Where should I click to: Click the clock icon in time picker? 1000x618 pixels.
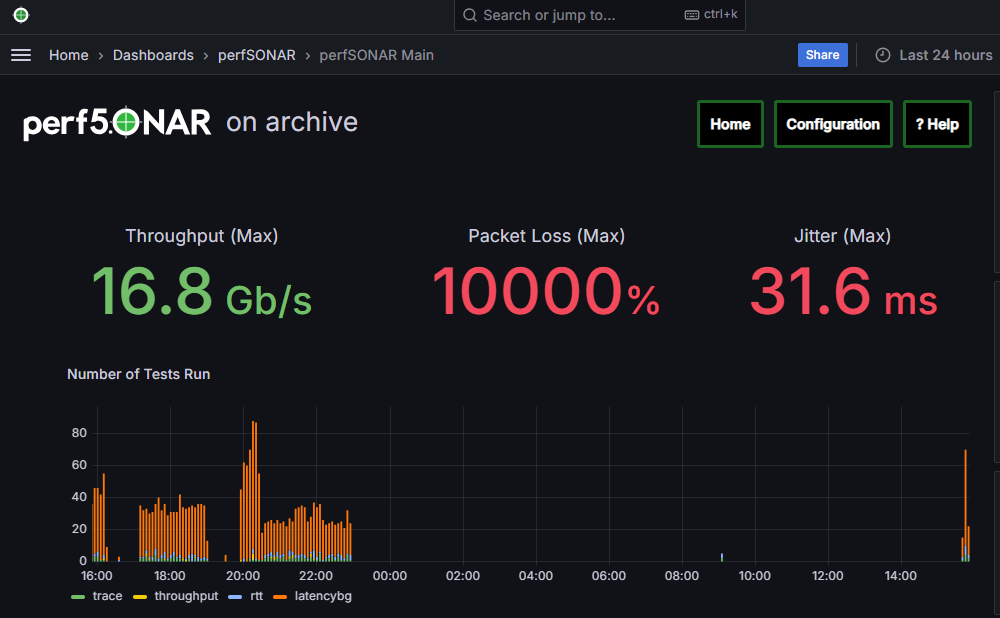coord(883,55)
